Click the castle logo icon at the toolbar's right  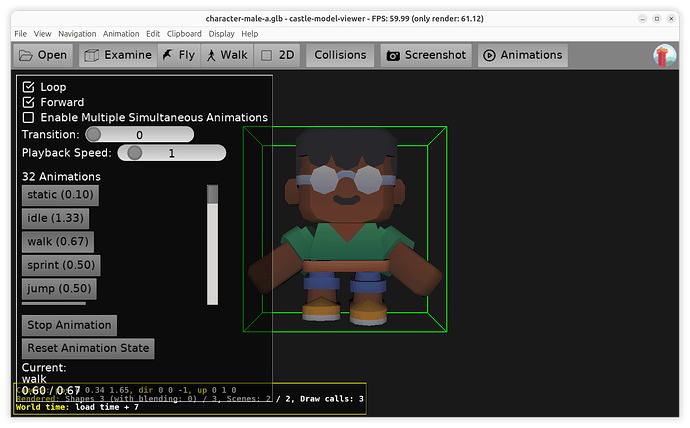[664, 56]
